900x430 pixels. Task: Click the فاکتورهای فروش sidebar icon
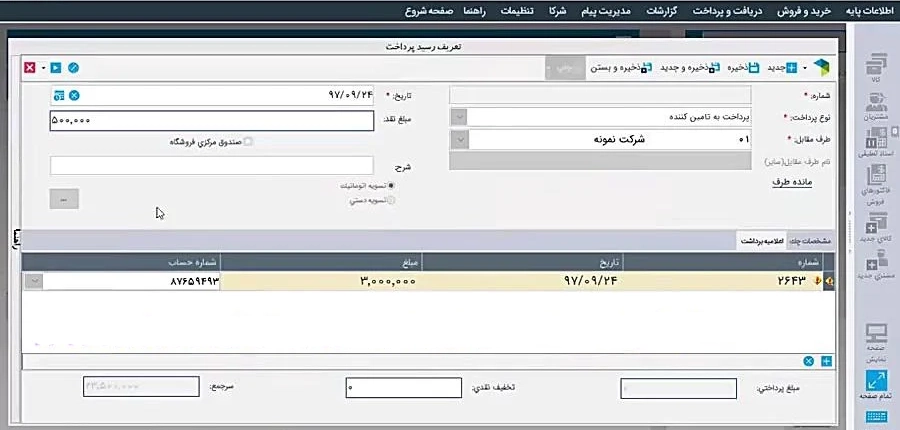click(875, 185)
